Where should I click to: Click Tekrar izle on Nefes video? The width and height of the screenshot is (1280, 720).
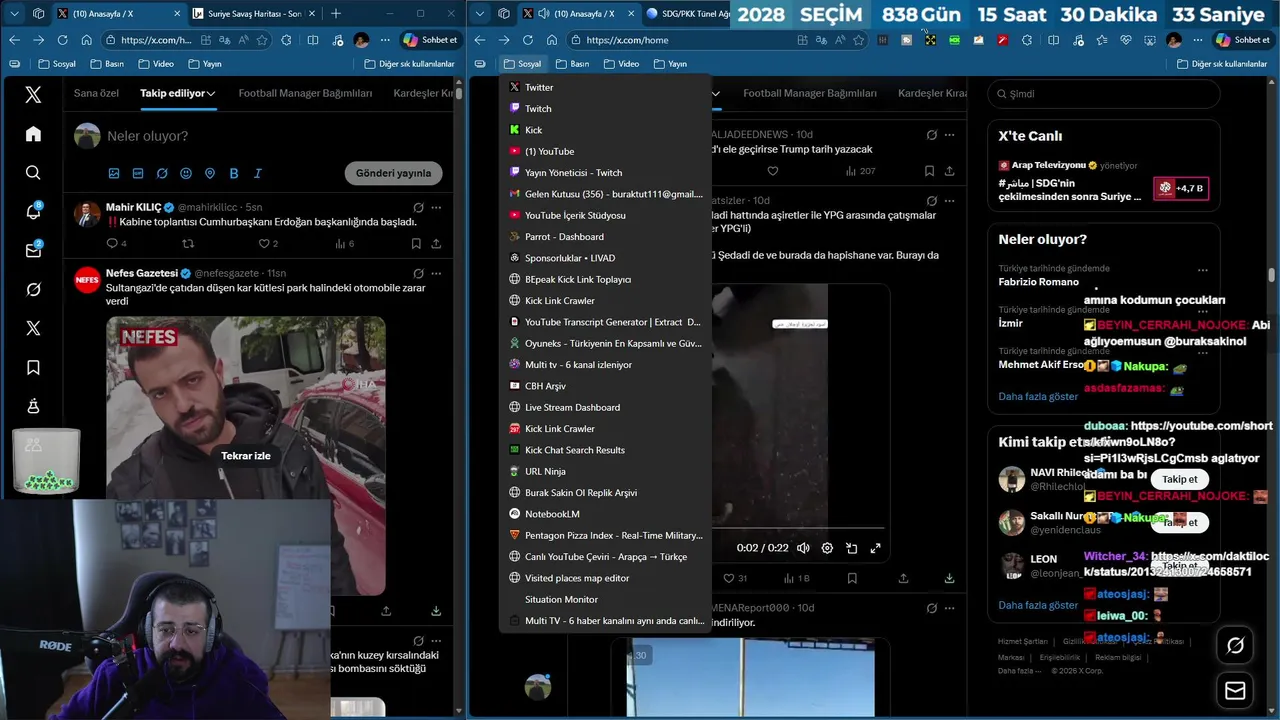point(246,456)
